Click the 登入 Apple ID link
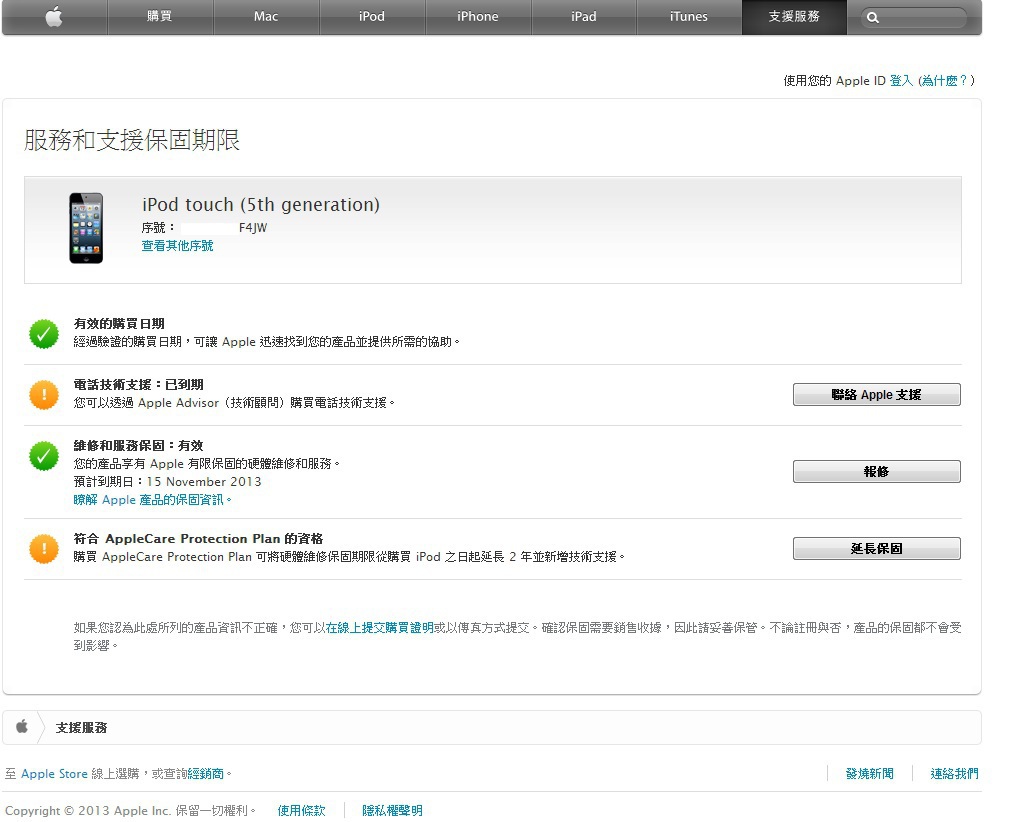The height and width of the screenshot is (822, 1012). (901, 81)
